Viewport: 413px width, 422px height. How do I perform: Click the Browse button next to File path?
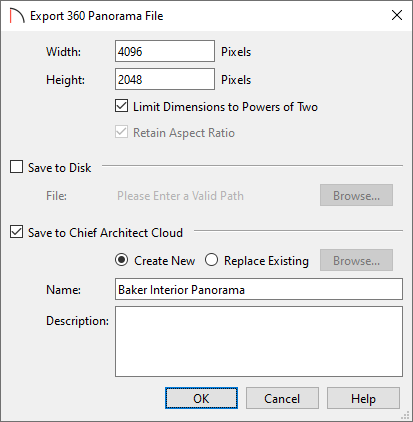pyautogui.click(x=356, y=195)
